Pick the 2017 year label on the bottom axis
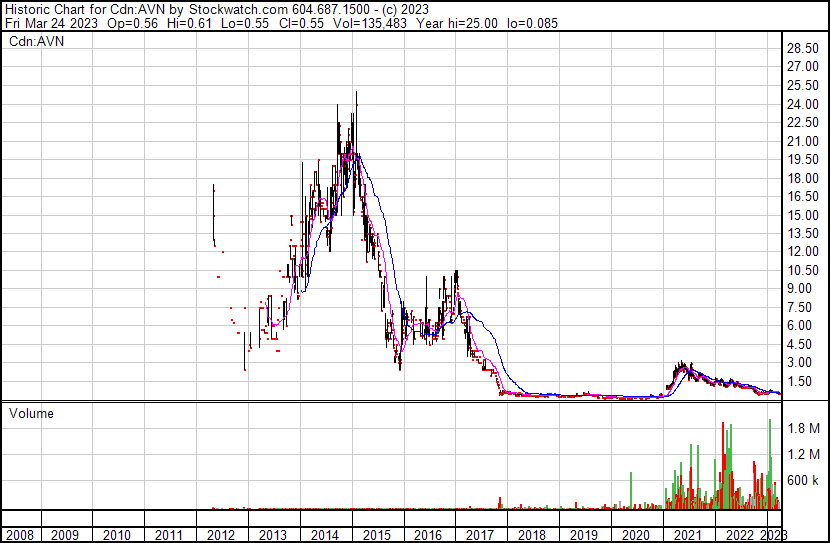Viewport: 830px width, 543px height. [480, 535]
